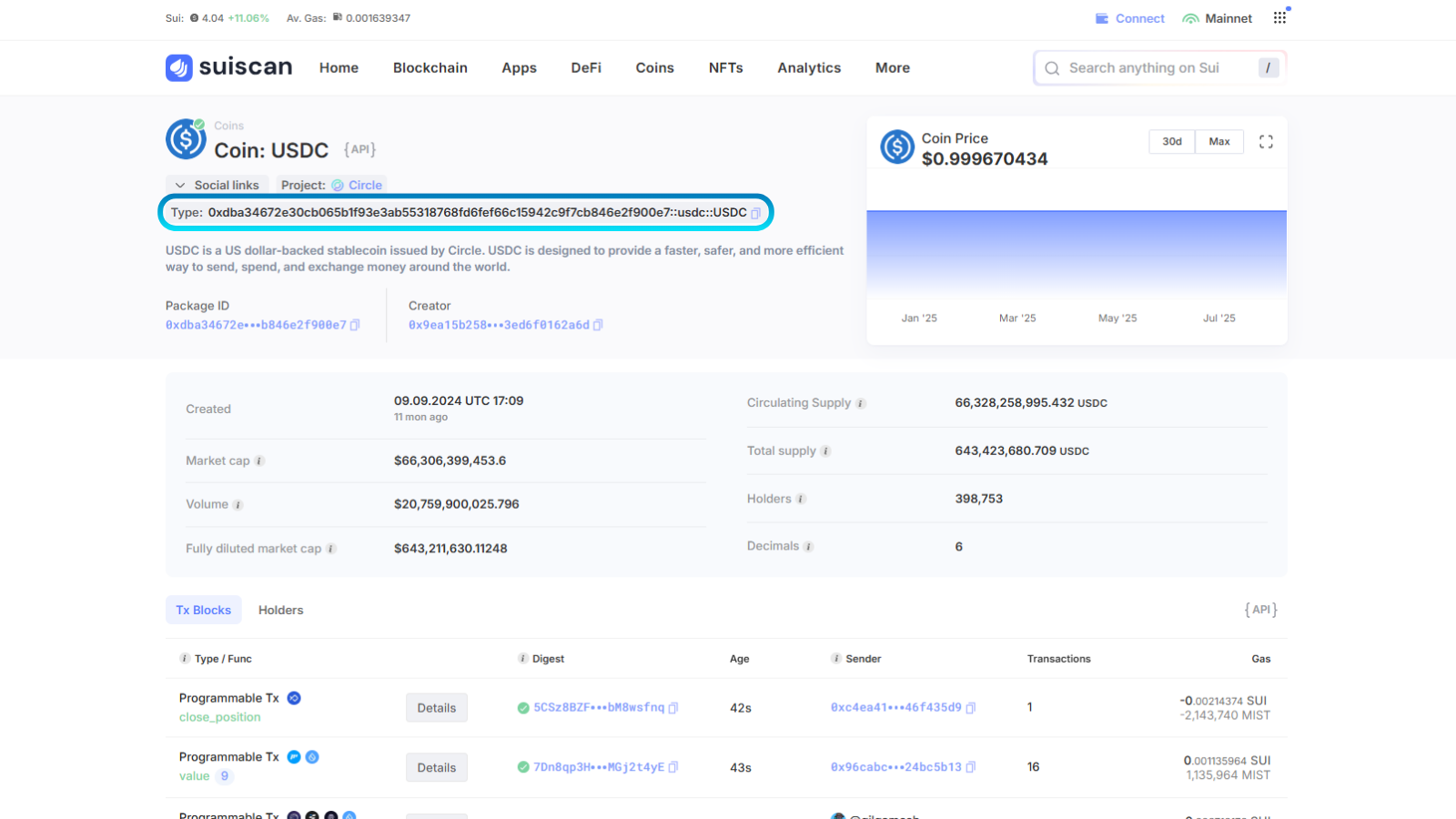Copy the Creator address

598,325
